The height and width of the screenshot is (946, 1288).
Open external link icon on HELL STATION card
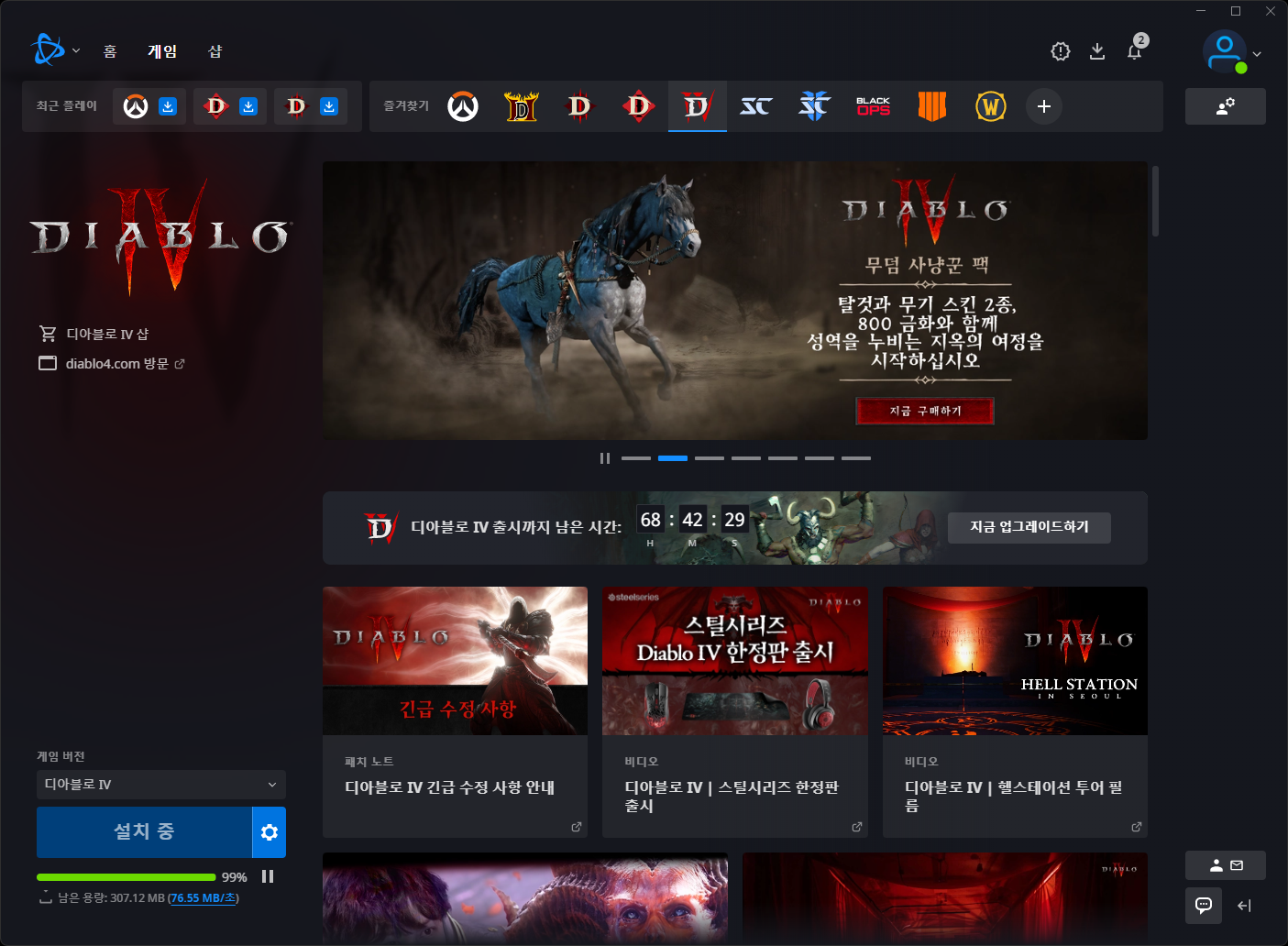(1137, 827)
